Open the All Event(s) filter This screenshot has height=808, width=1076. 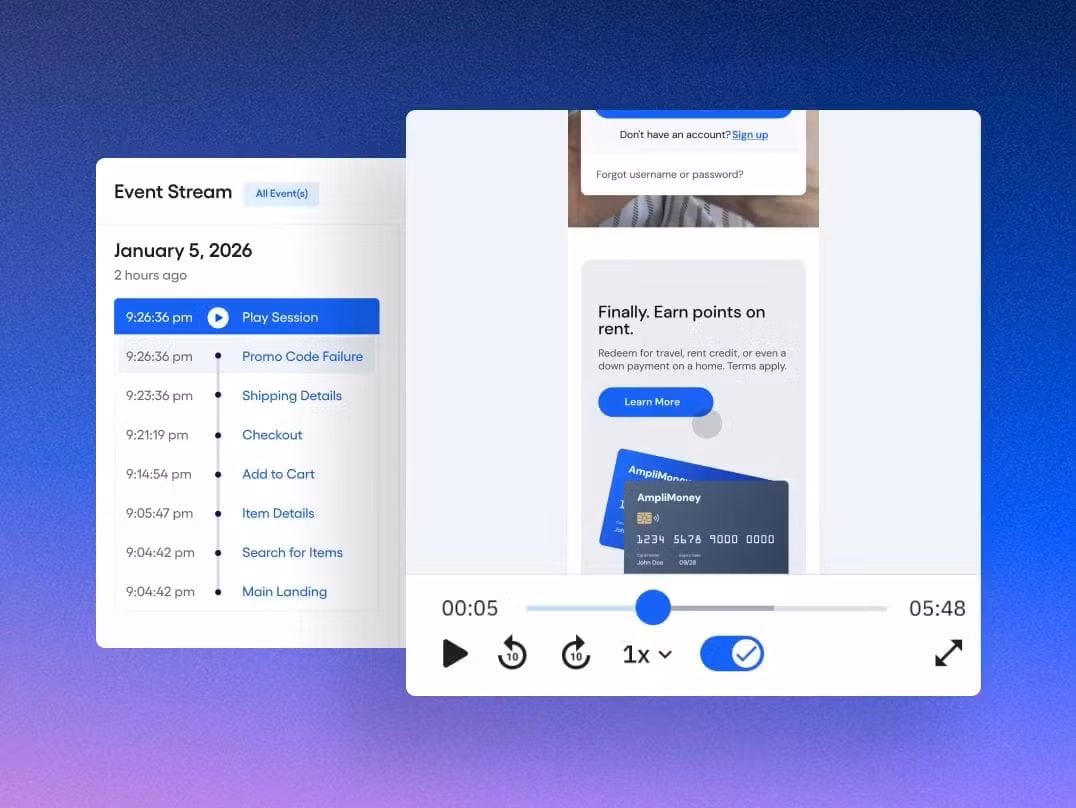click(281, 193)
